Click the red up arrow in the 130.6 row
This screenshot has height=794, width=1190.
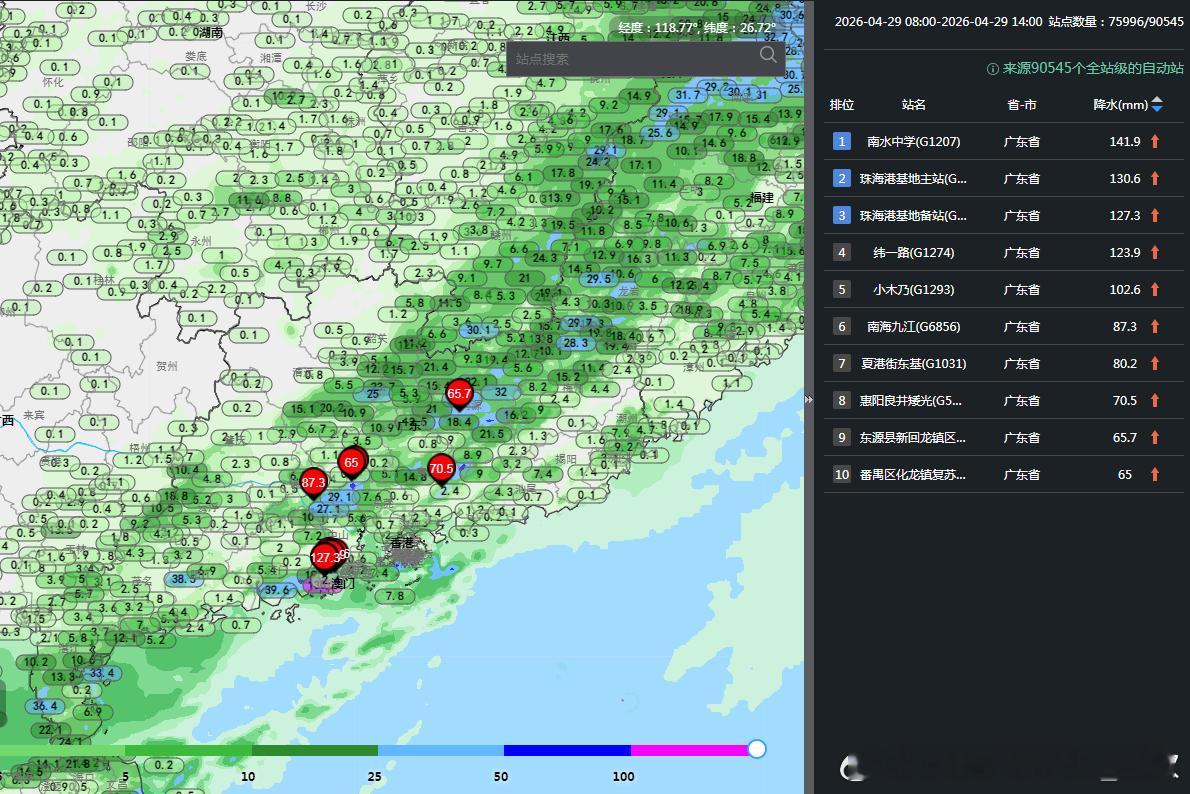click(x=1155, y=178)
